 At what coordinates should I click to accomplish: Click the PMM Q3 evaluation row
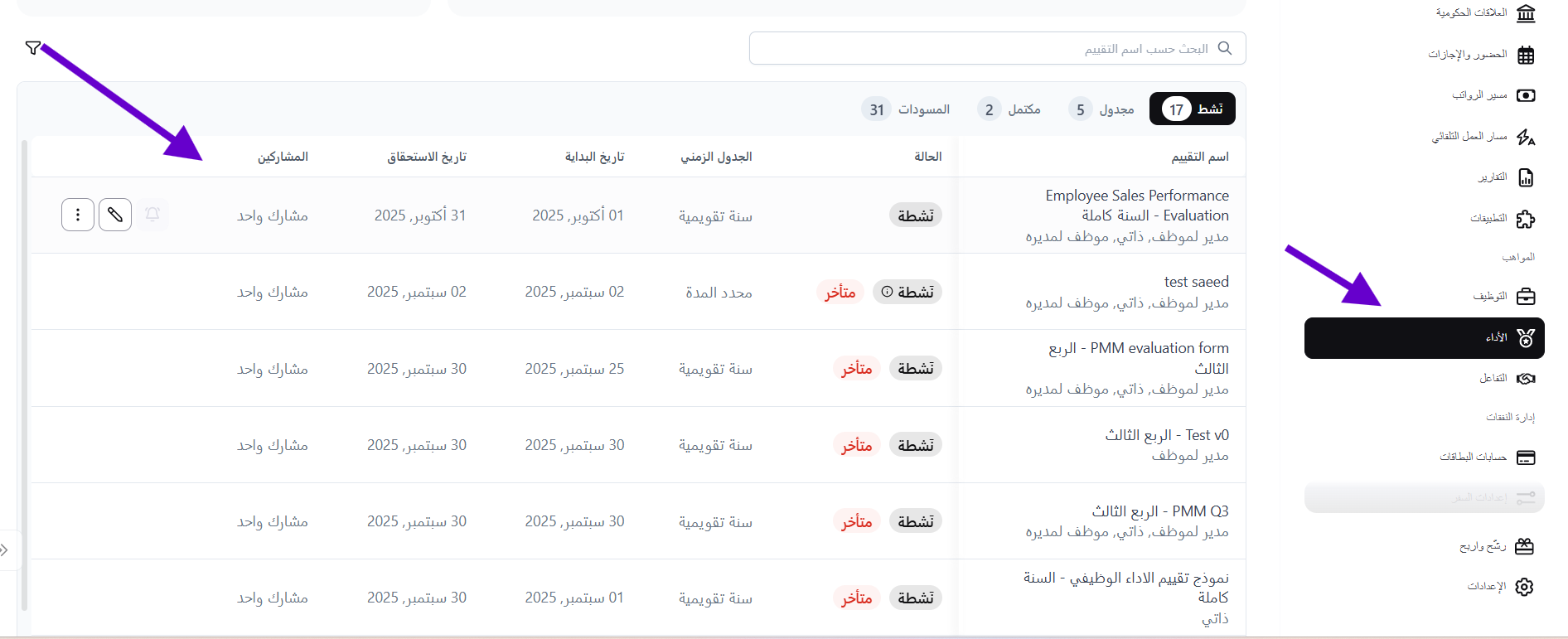pos(1159,511)
